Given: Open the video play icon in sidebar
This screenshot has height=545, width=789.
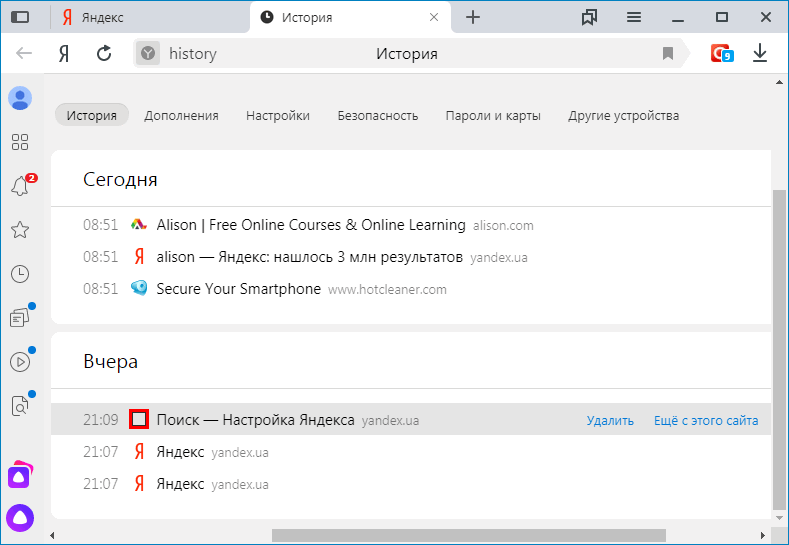Looking at the screenshot, I should [x=20, y=362].
